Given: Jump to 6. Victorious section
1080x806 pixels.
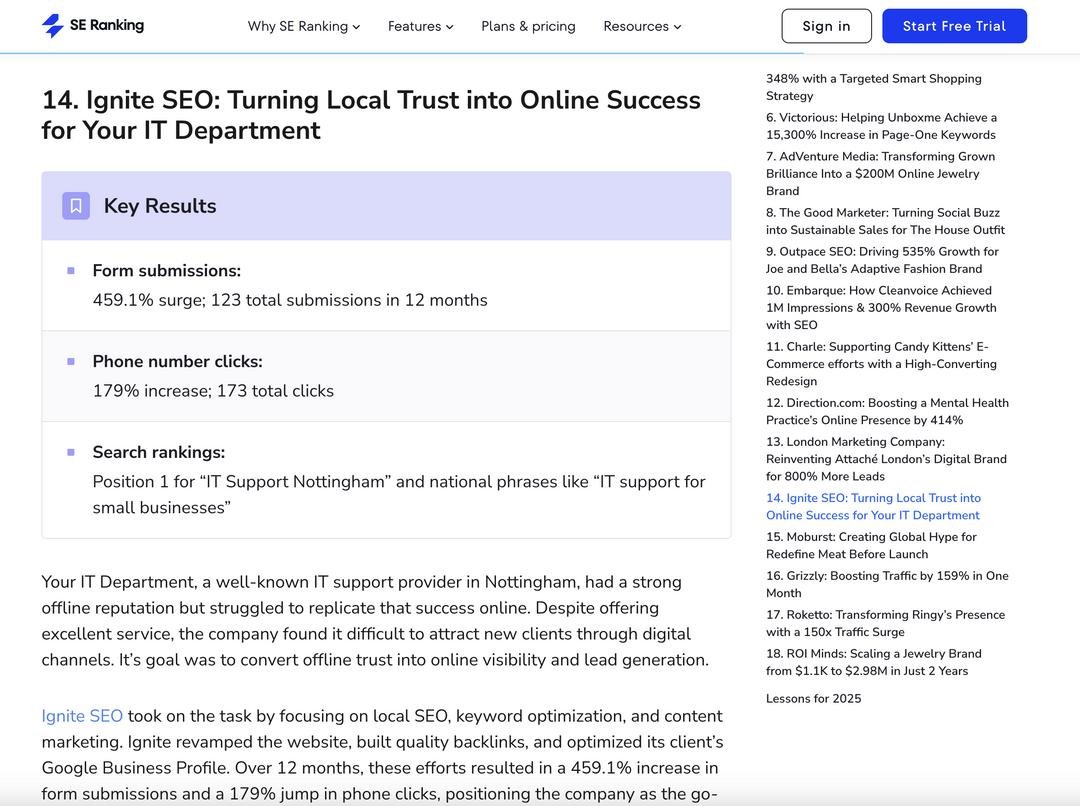Looking at the screenshot, I should [x=881, y=126].
